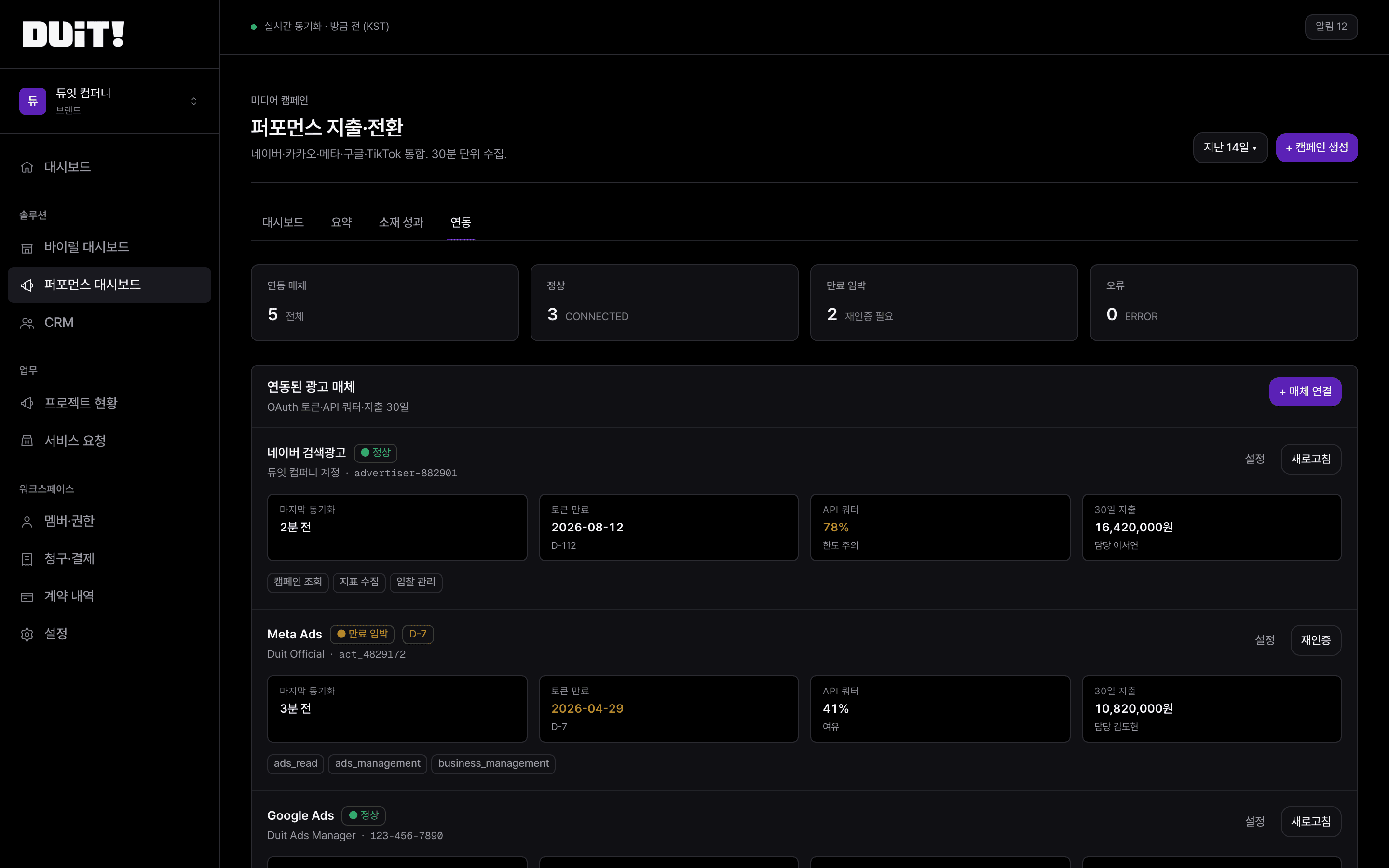
Task: Click 재인증 for Meta Ads
Action: pyautogui.click(x=1316, y=640)
